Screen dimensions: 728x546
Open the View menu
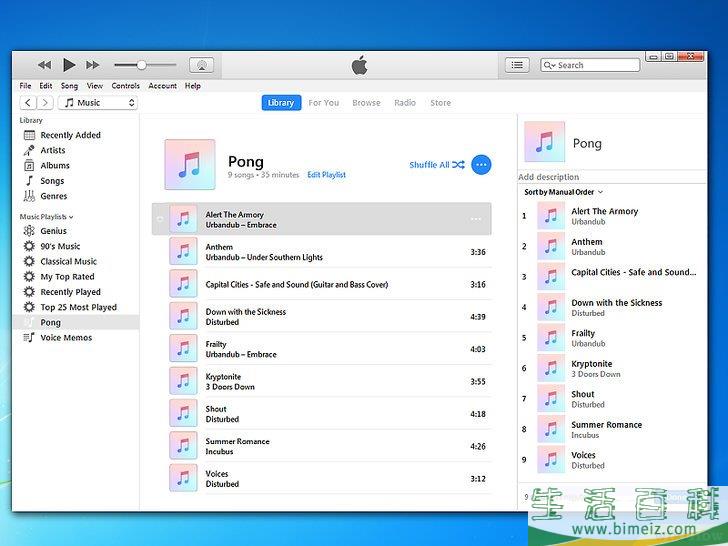coord(95,86)
